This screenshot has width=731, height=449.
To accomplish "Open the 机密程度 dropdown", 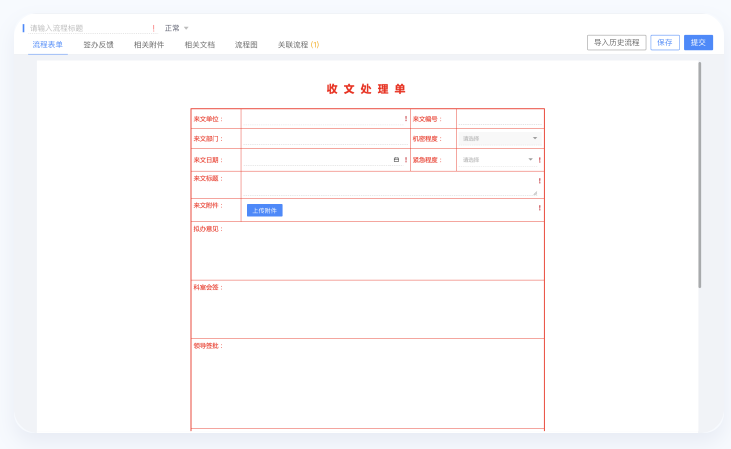I will click(x=499, y=138).
